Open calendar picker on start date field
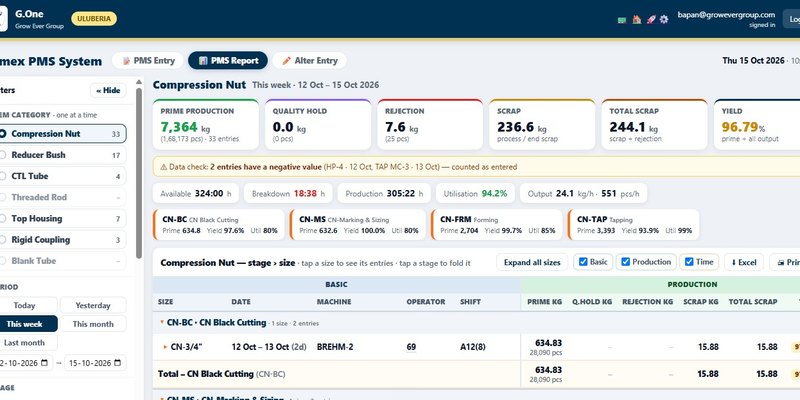Screen dimensions: 800x400 click(x=44, y=363)
